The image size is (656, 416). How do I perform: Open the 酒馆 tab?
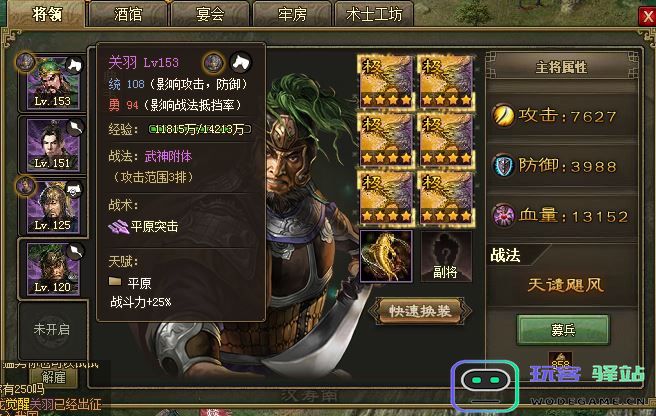click(128, 14)
